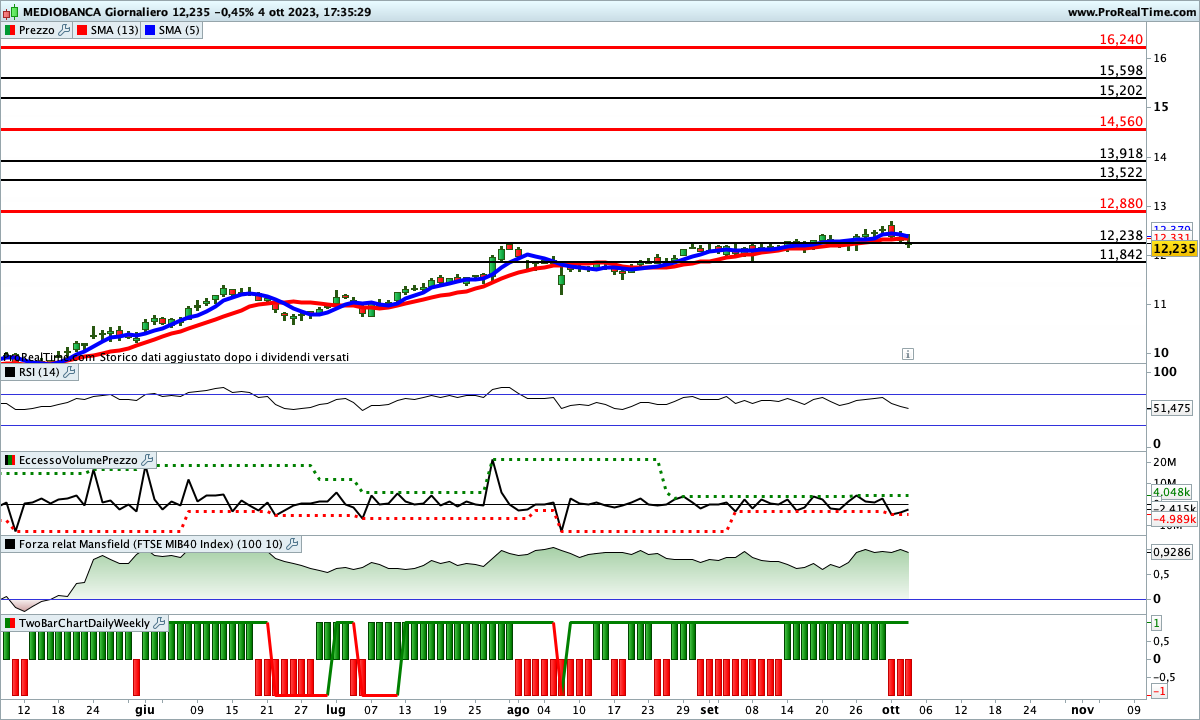1200x720 pixels.
Task: Click the 'giu' month label on the time axis
Action: (145, 709)
